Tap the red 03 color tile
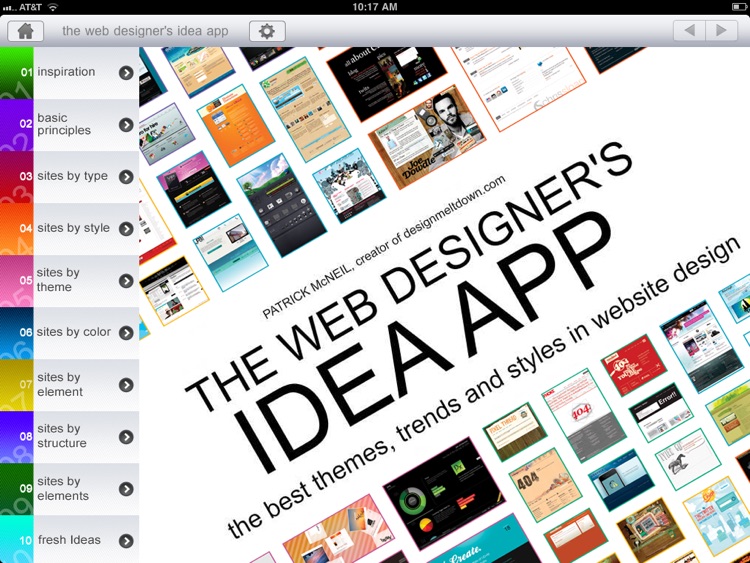 17,177
